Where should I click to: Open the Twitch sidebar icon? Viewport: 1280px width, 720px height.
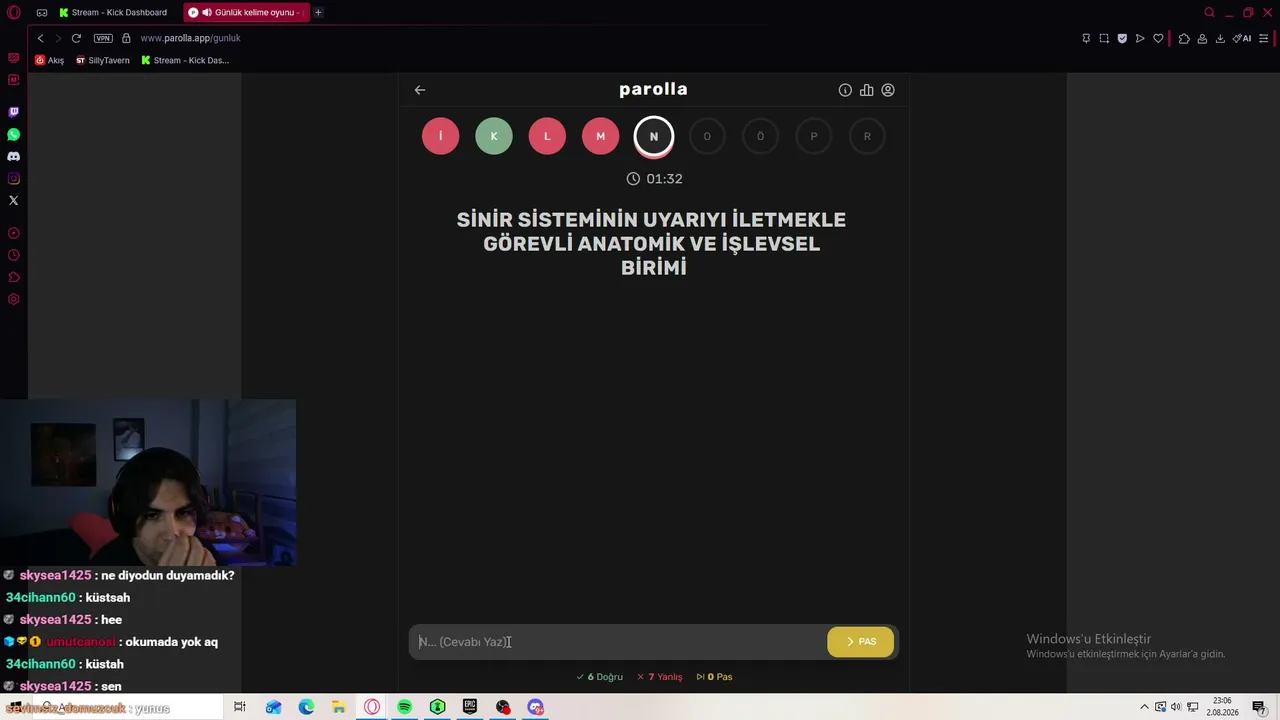14,112
